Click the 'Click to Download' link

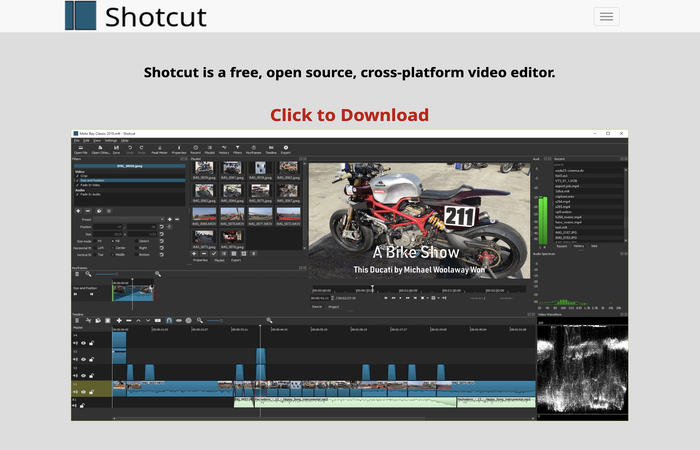[349, 115]
